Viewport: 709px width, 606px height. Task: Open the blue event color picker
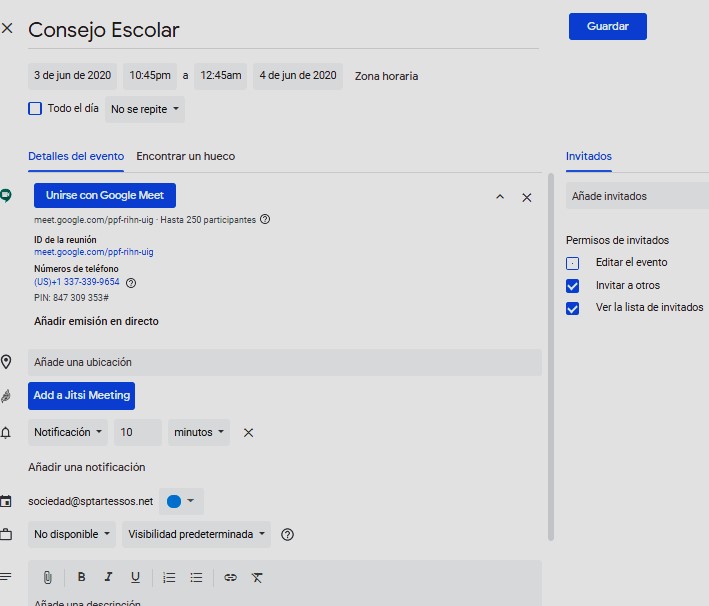180,501
